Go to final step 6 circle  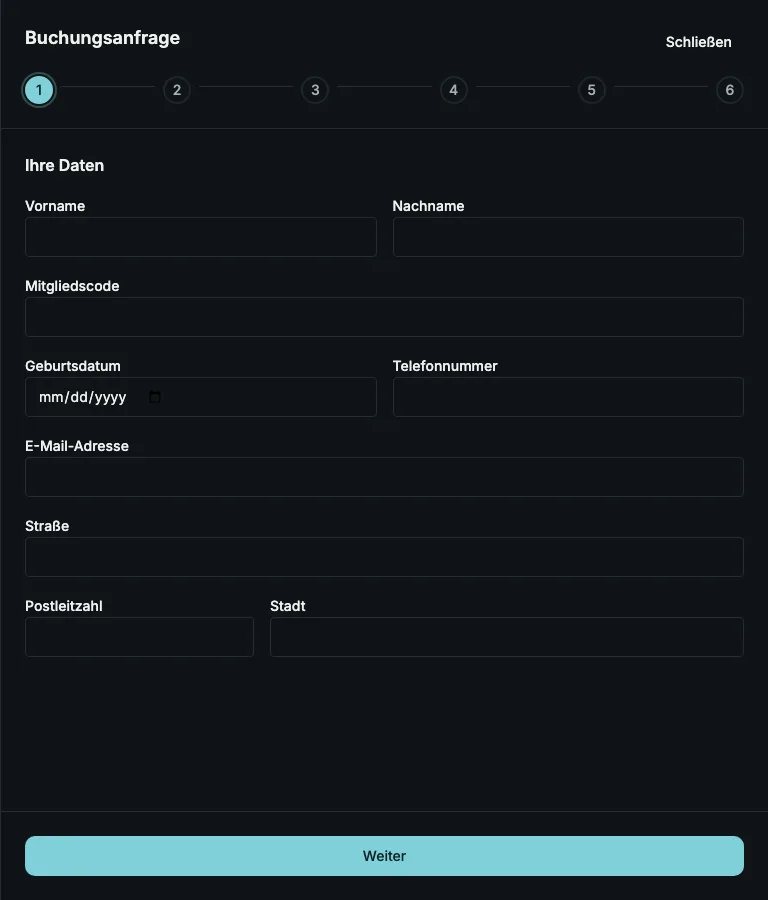pos(730,90)
